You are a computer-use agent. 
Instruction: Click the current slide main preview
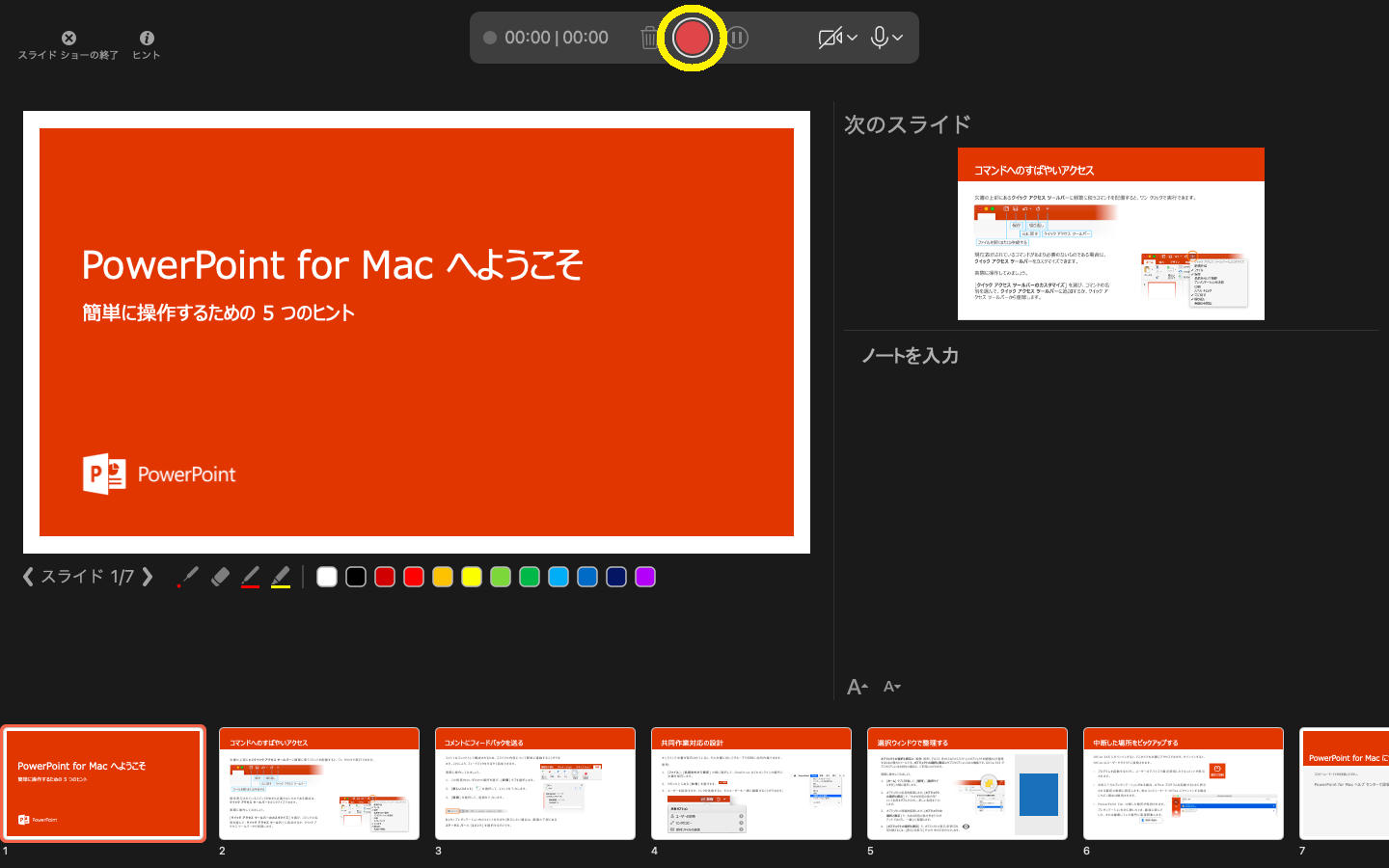[417, 332]
